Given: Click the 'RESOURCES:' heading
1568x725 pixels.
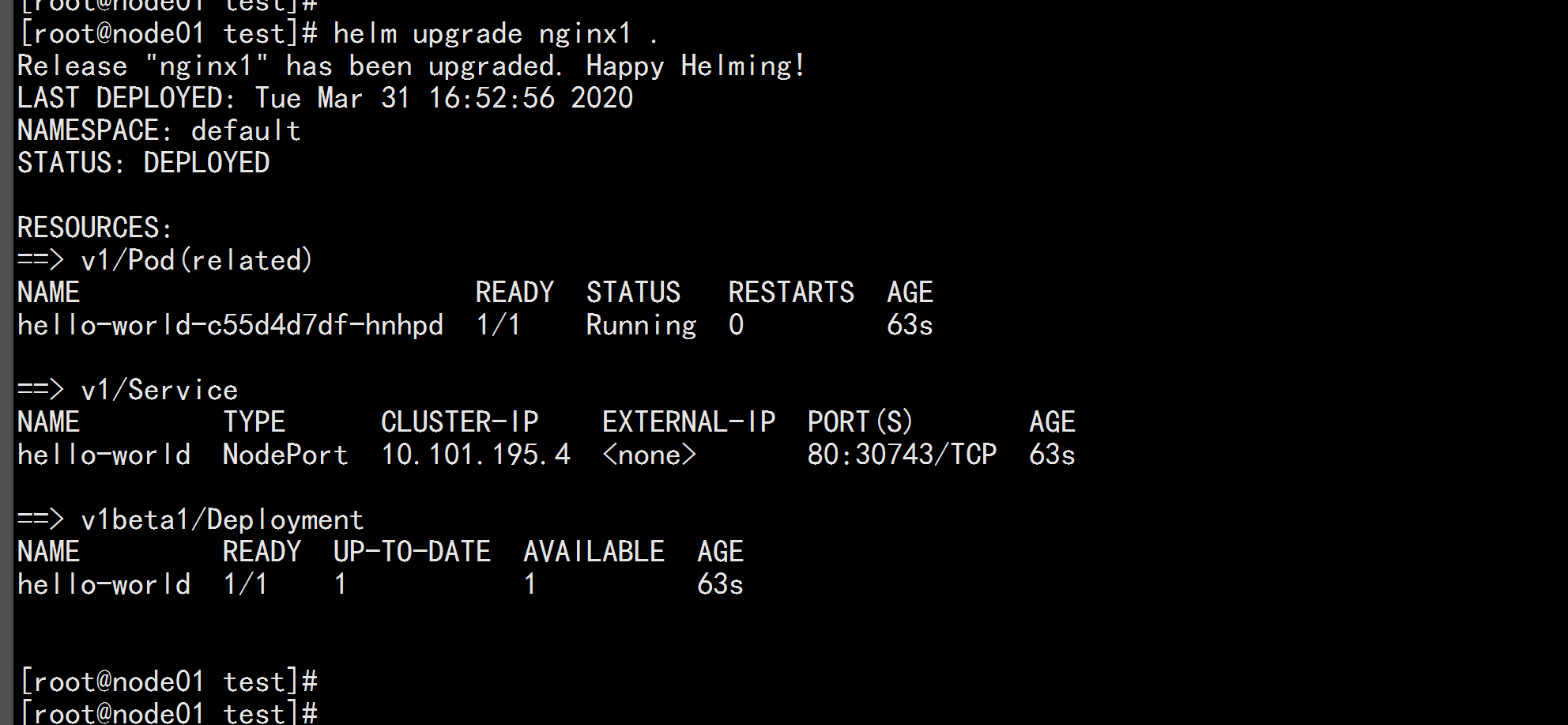Looking at the screenshot, I should click(x=95, y=228).
